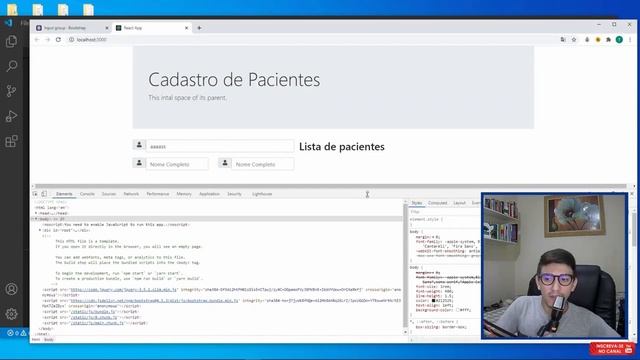This screenshot has width=640, height=360.
Task: Click the Styles filter input box
Action: tap(445, 212)
